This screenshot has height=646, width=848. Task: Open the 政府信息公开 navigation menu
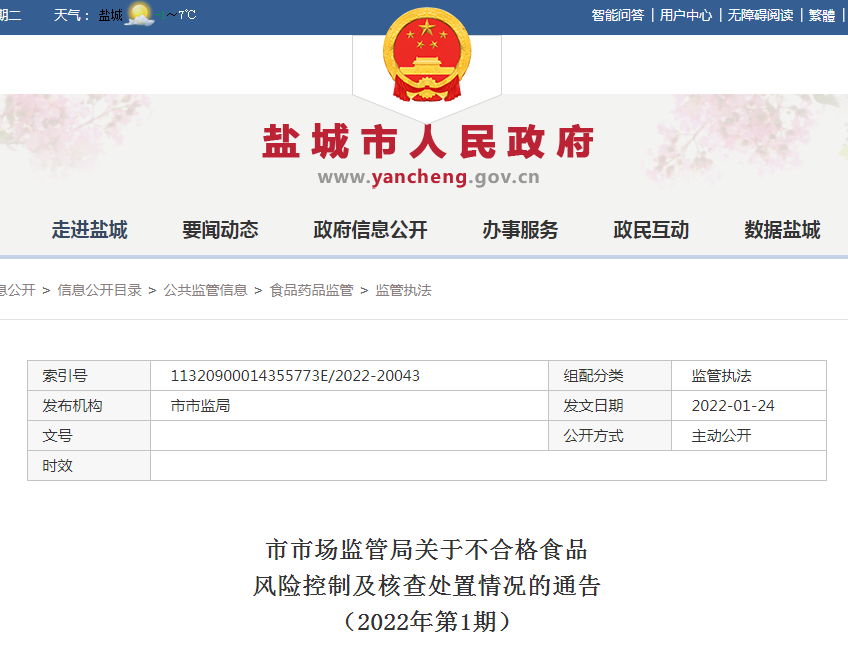(370, 230)
